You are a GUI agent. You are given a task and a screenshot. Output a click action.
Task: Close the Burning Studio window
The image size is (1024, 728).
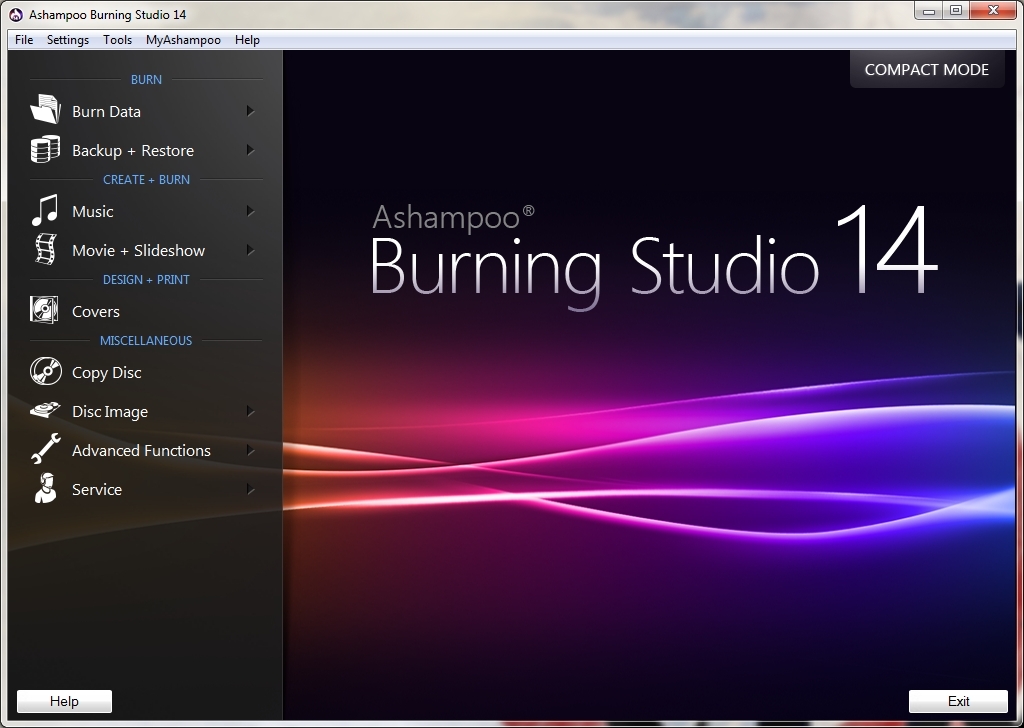[x=993, y=10]
